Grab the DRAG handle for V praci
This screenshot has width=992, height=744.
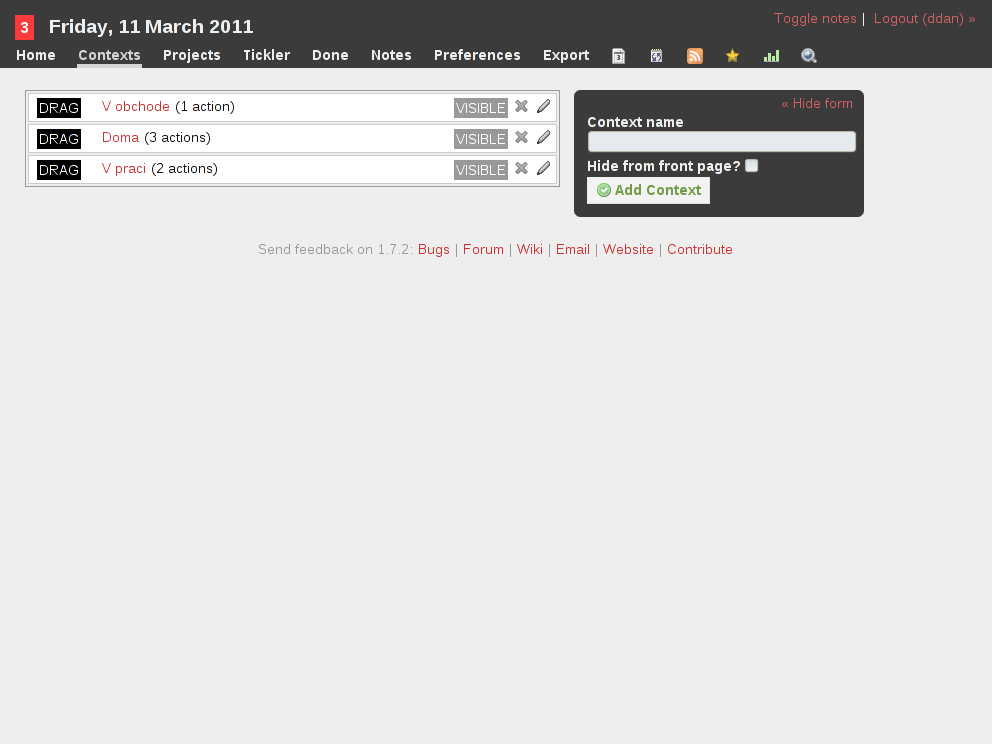click(x=59, y=170)
